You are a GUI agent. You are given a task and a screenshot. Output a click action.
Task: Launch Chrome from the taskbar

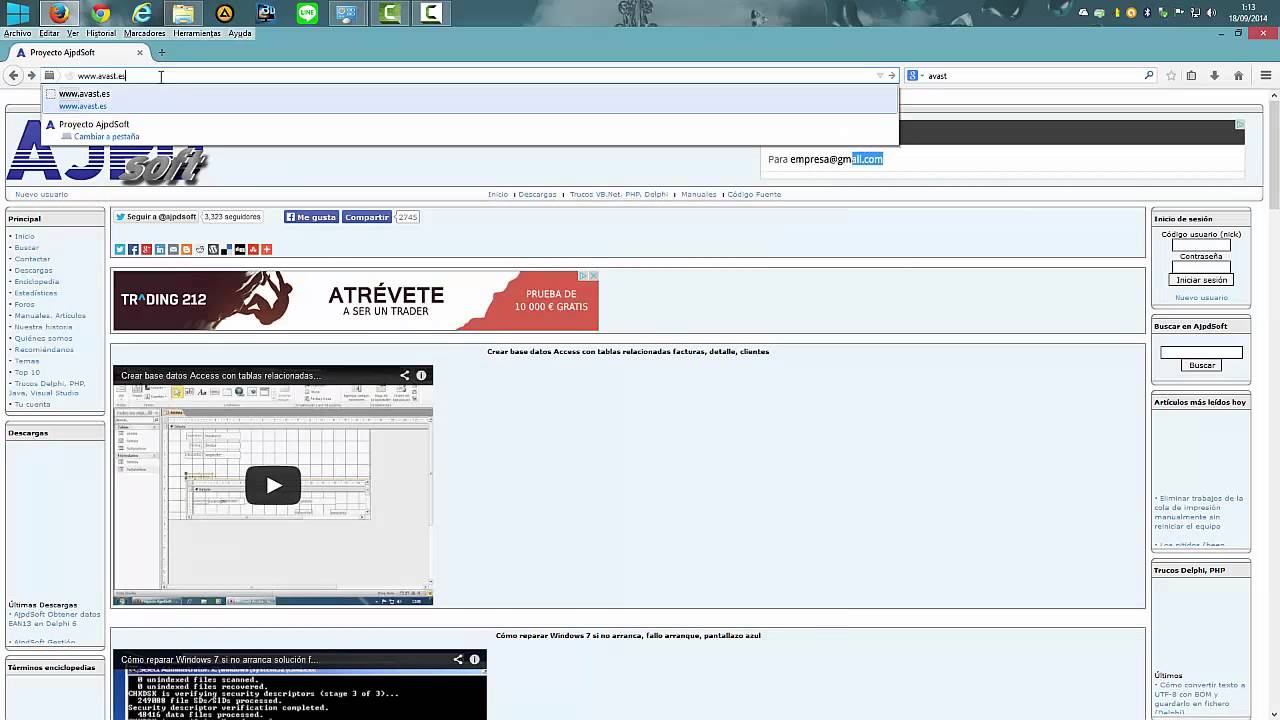tap(100, 13)
